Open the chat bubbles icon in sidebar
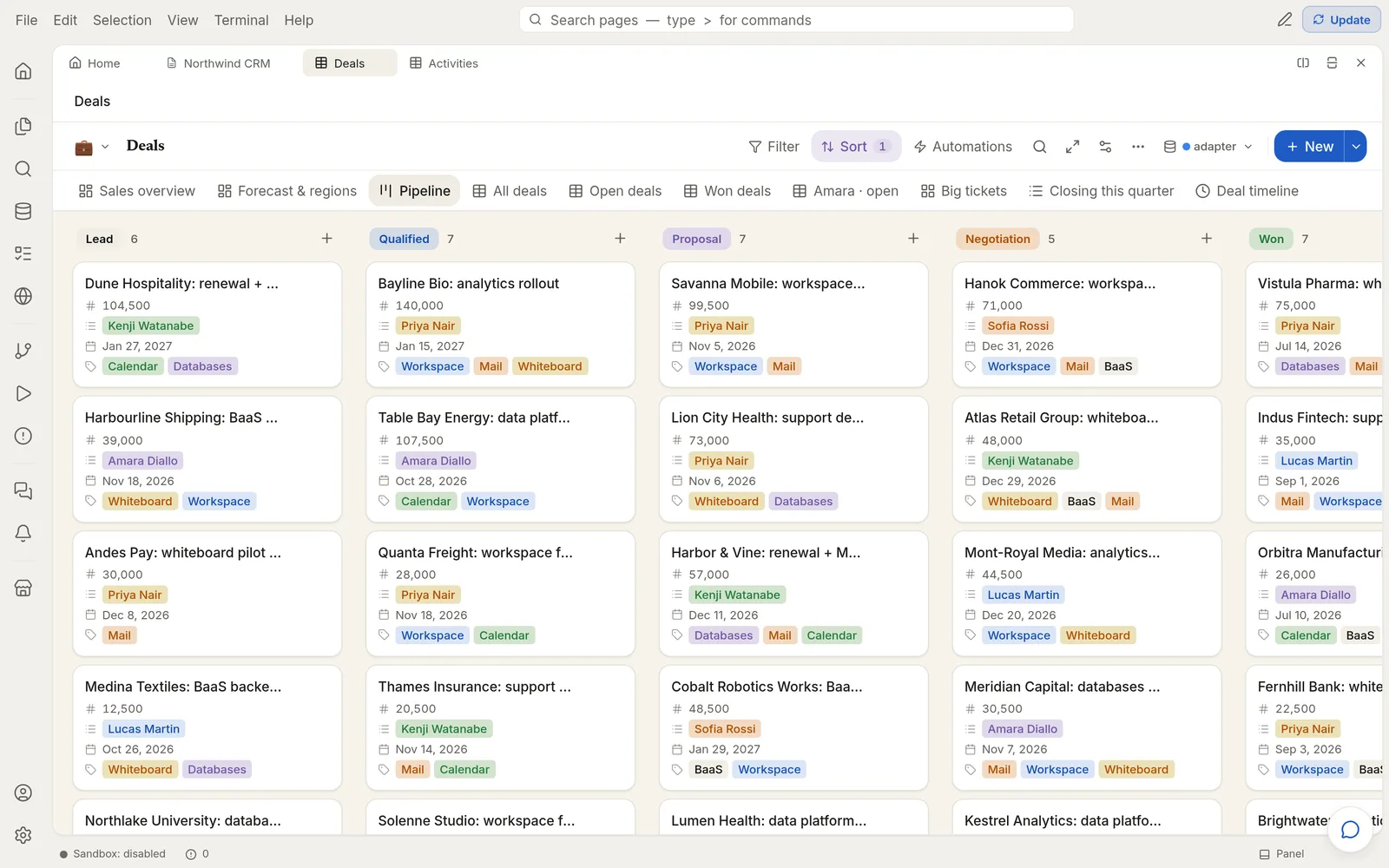This screenshot has height=868, width=1389. tap(23, 491)
